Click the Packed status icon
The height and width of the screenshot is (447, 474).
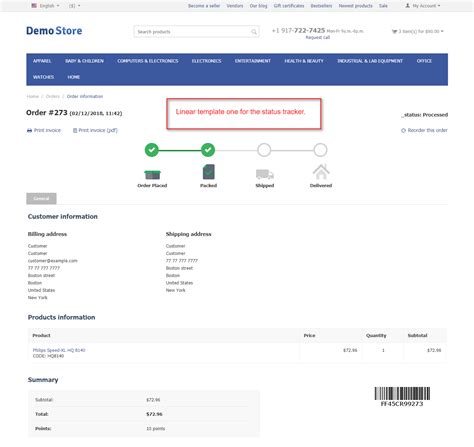coord(209,172)
